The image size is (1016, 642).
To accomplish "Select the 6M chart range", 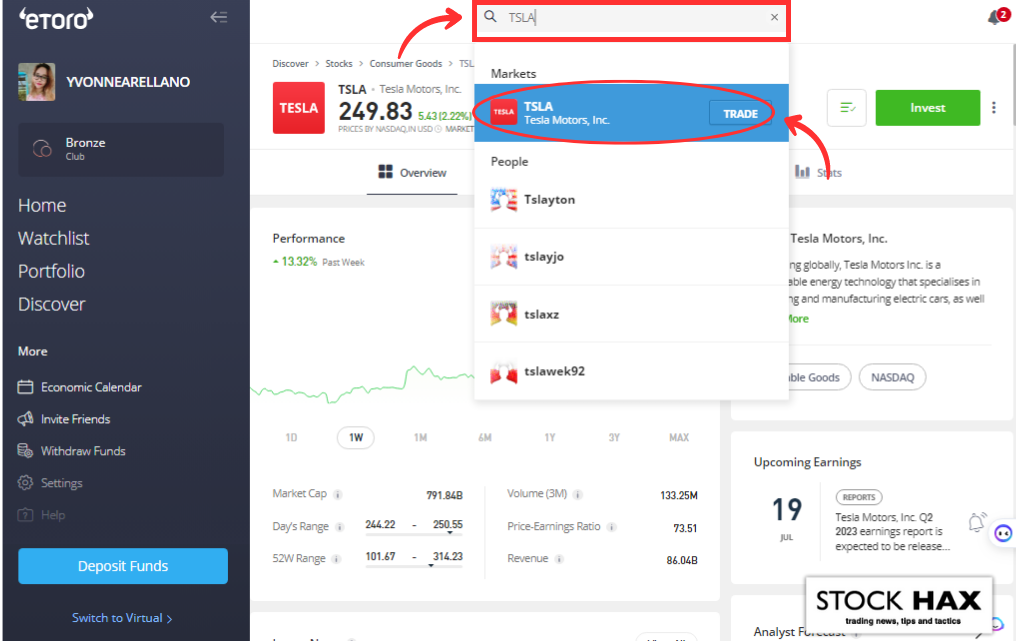I will (x=485, y=438).
